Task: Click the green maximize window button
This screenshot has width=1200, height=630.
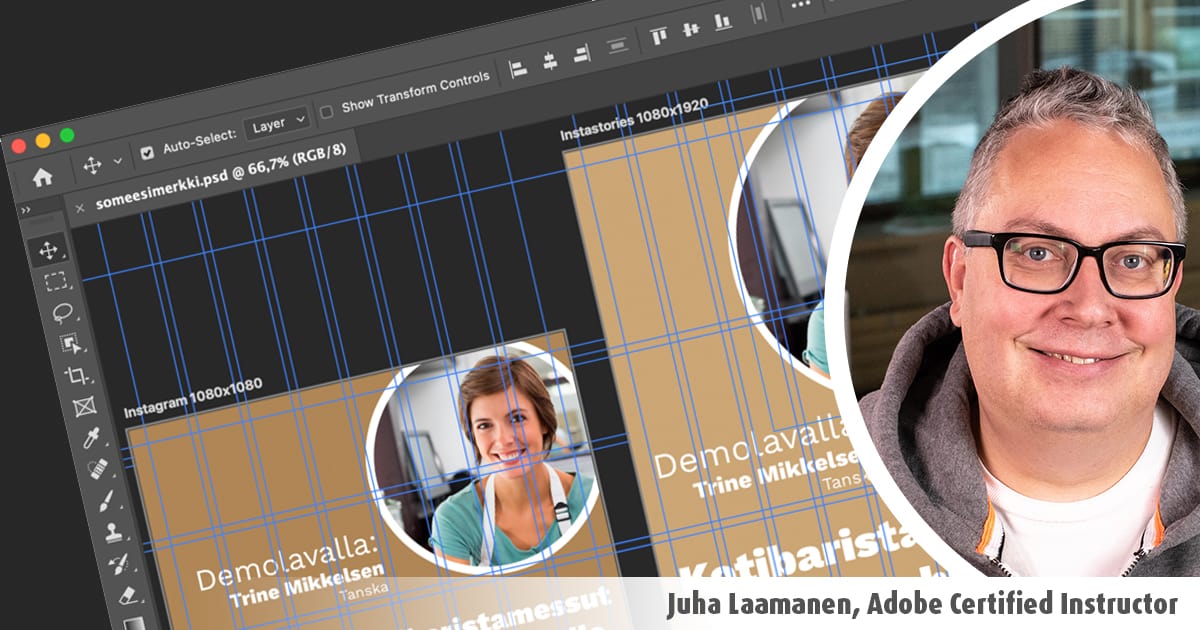Action: point(67,135)
